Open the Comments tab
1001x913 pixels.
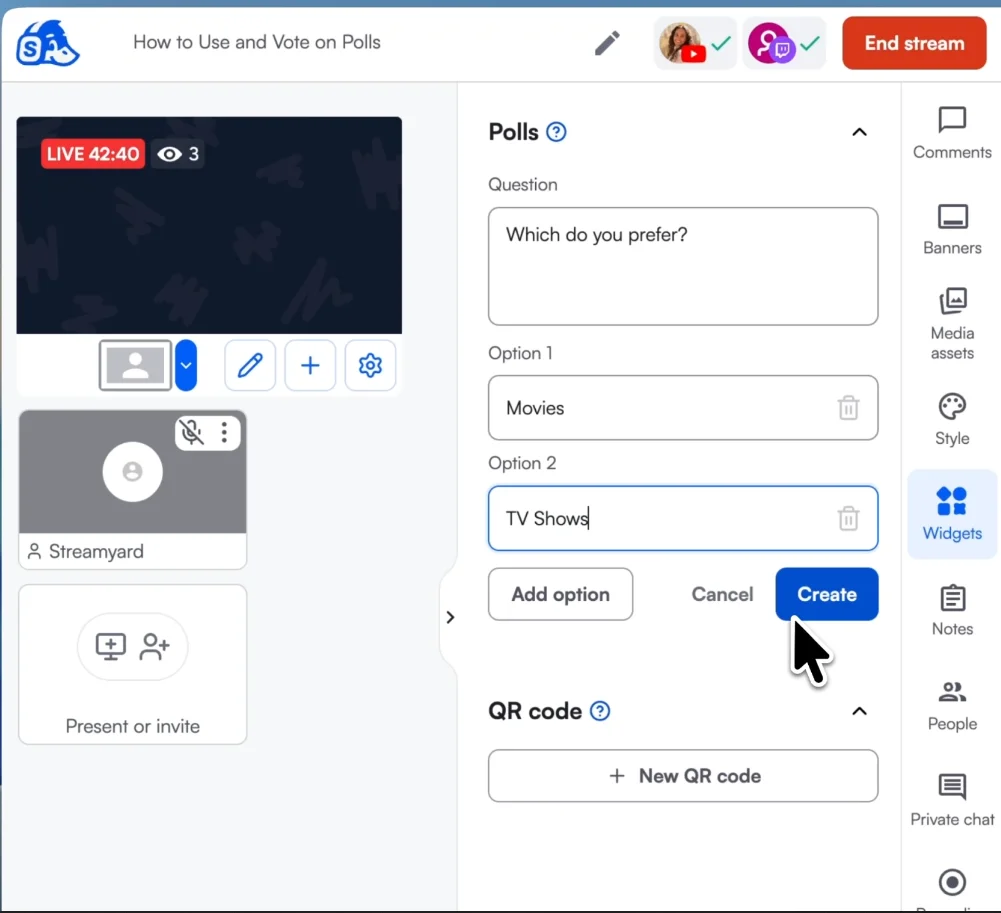952,133
